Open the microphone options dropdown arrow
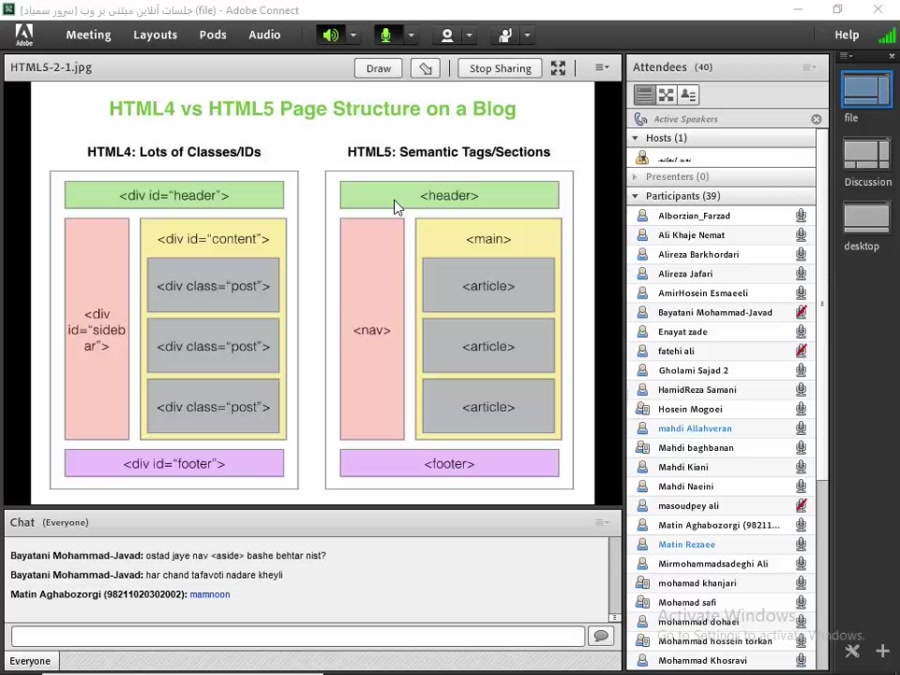 point(411,35)
